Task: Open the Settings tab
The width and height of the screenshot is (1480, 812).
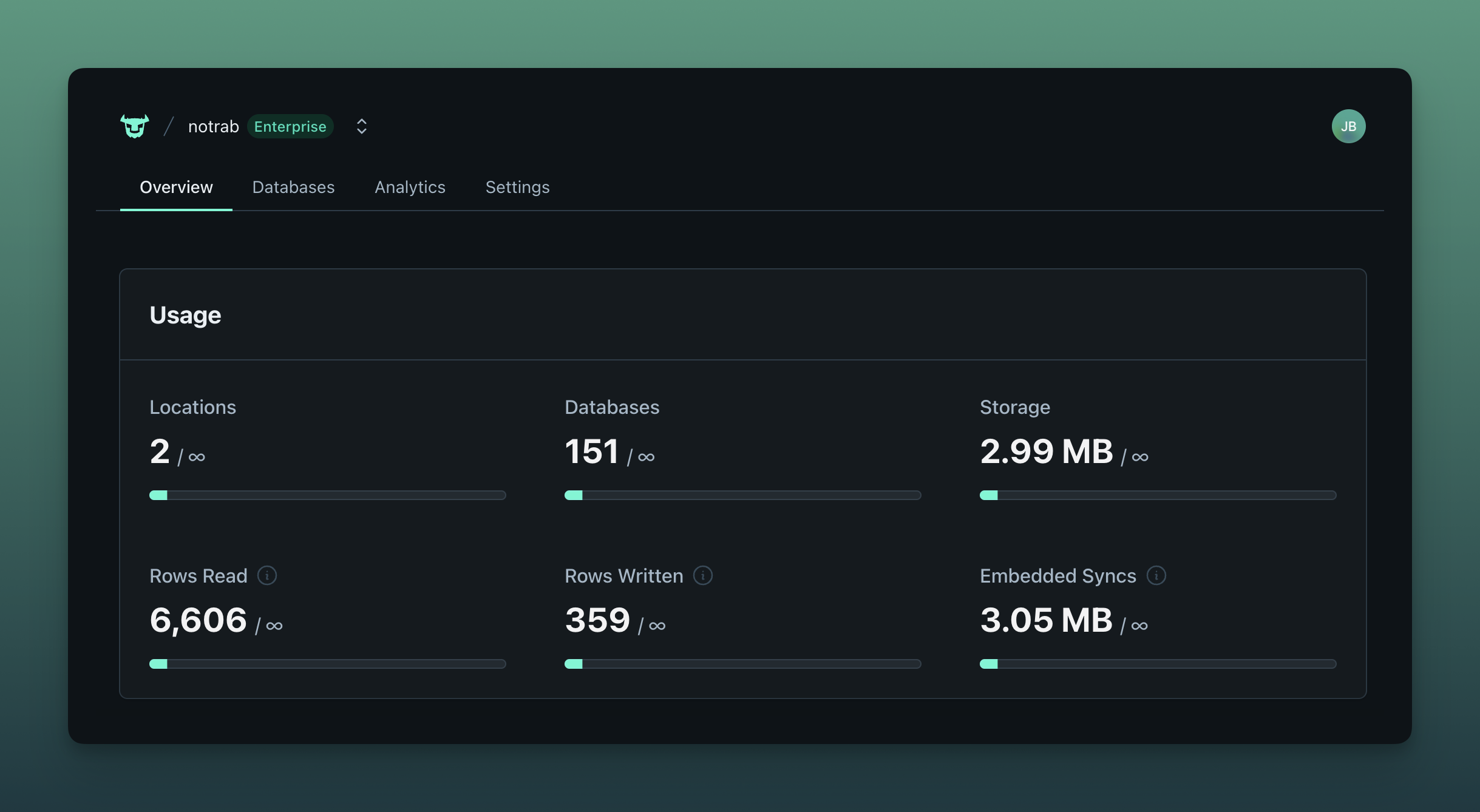Action: tap(517, 187)
